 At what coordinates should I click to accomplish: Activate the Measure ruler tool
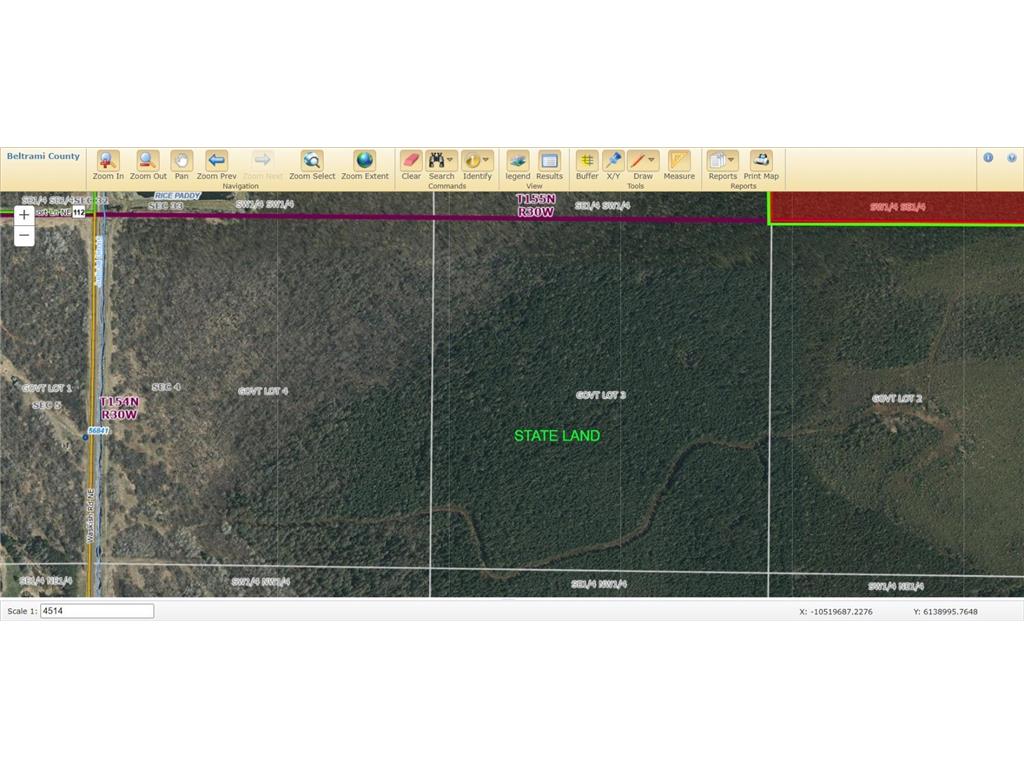tap(679, 161)
